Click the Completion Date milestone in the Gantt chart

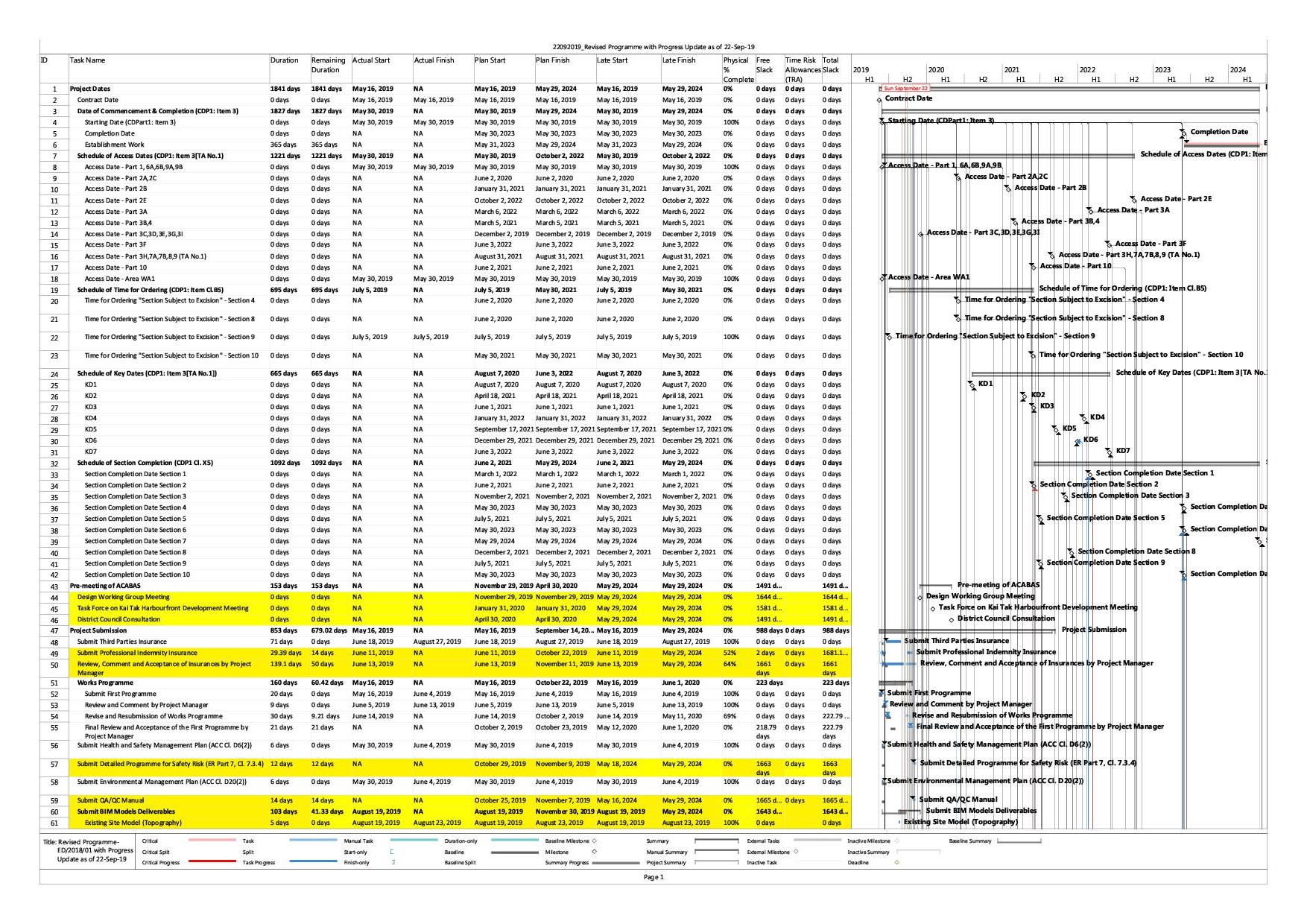1183,133
